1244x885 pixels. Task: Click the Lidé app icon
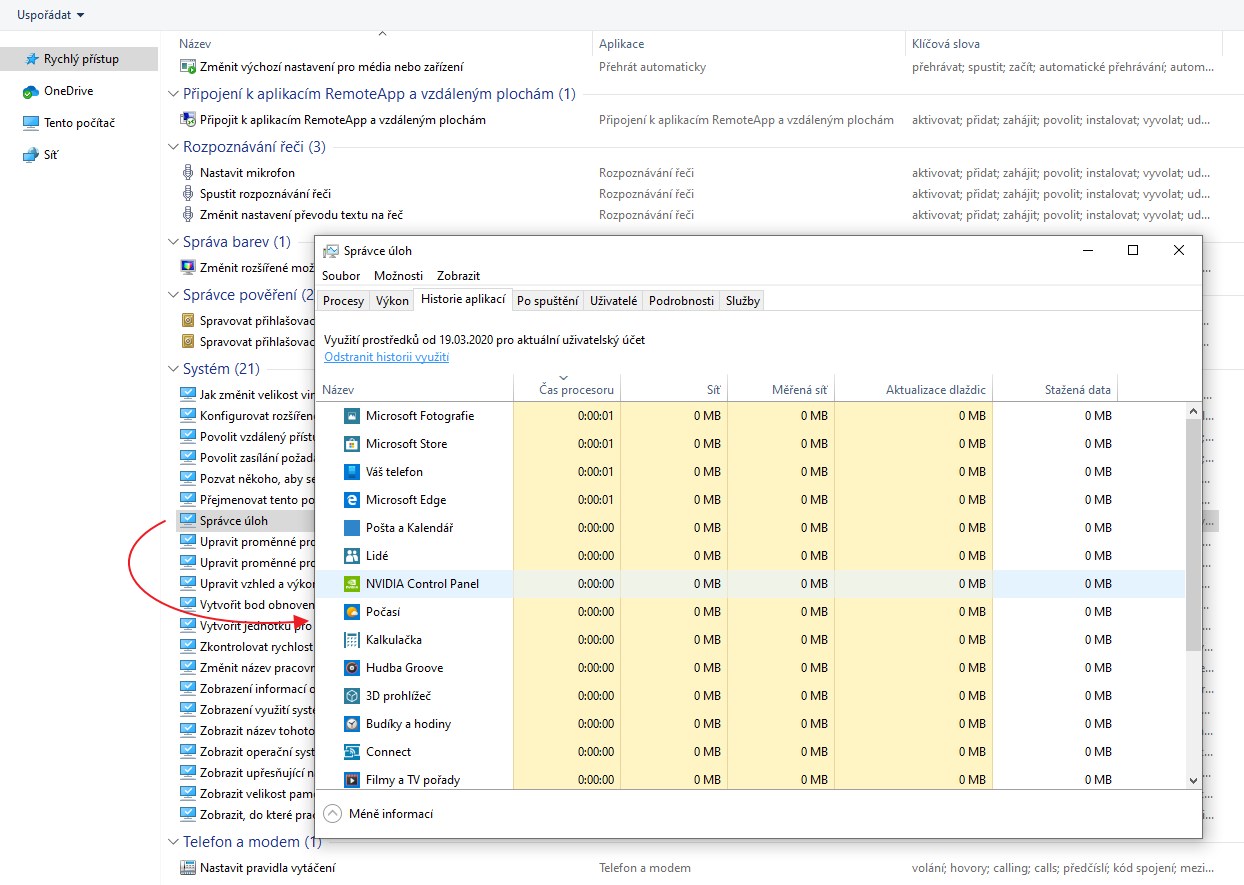(351, 556)
